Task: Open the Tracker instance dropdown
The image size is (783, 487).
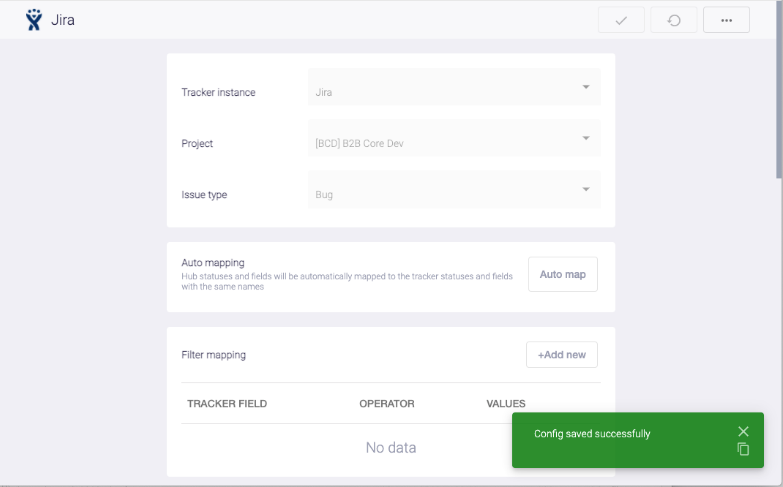Action: (454, 87)
